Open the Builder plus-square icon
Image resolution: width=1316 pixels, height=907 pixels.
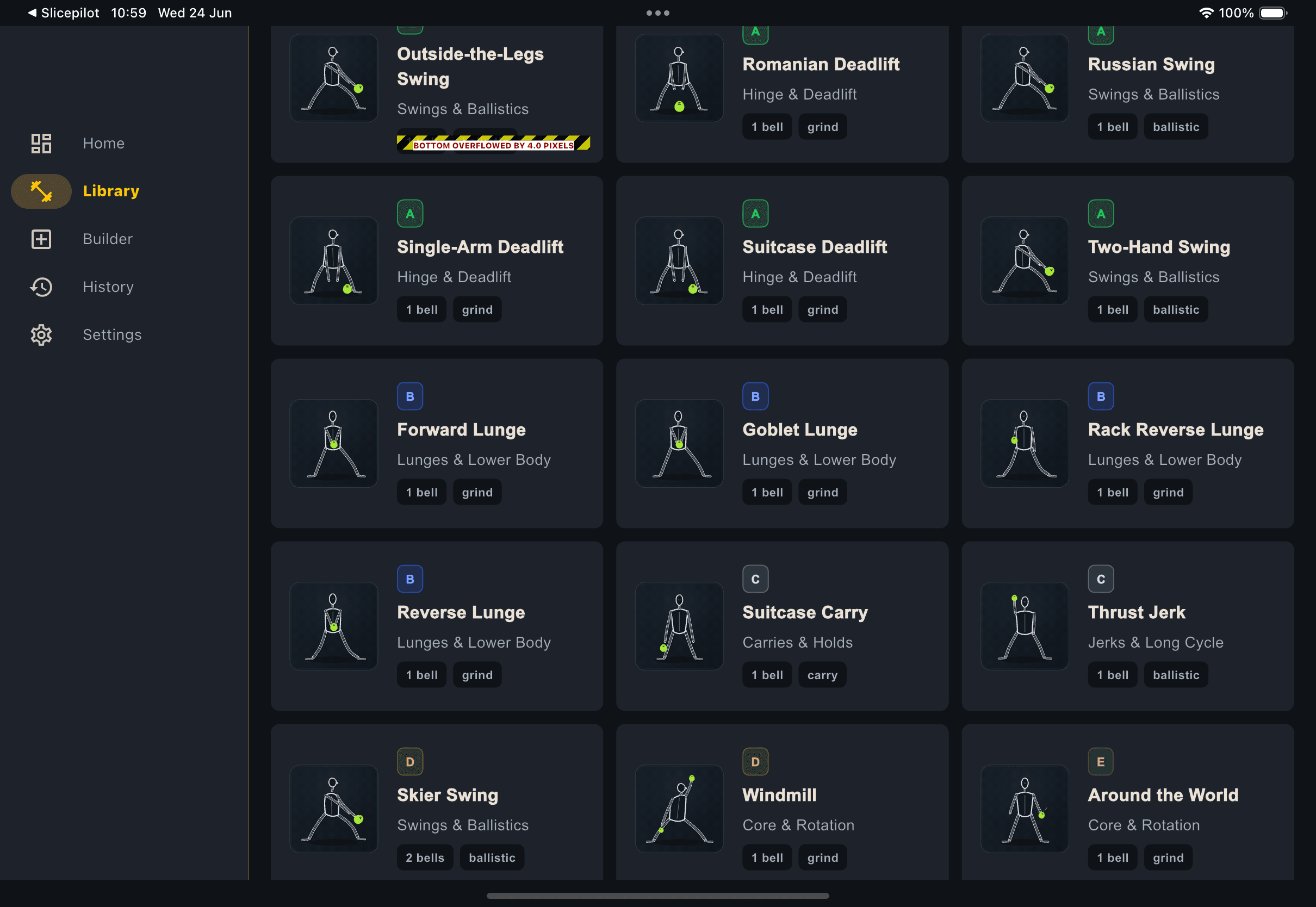click(41, 239)
